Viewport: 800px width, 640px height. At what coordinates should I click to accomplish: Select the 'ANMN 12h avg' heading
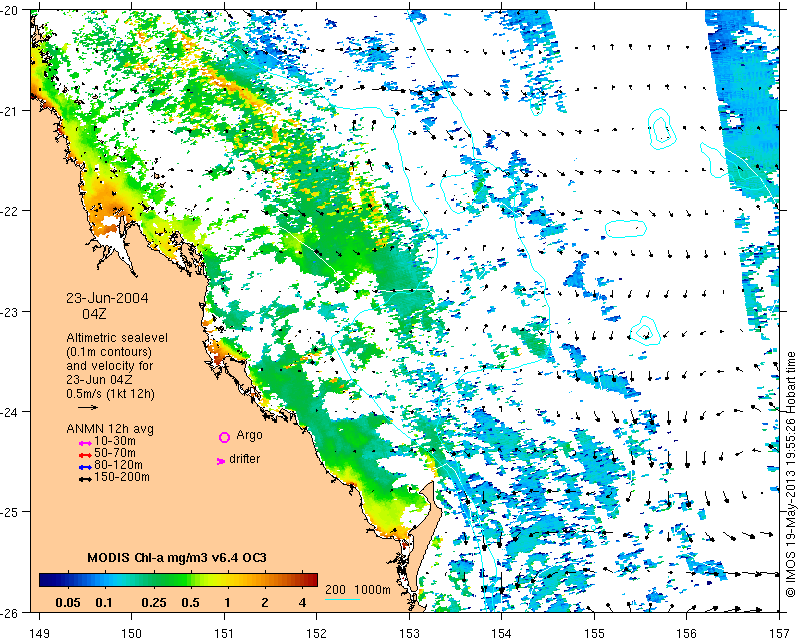(110, 429)
